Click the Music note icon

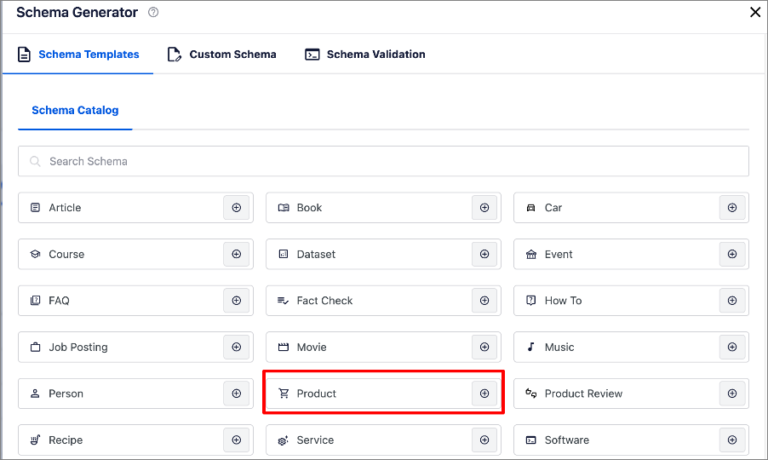530,347
